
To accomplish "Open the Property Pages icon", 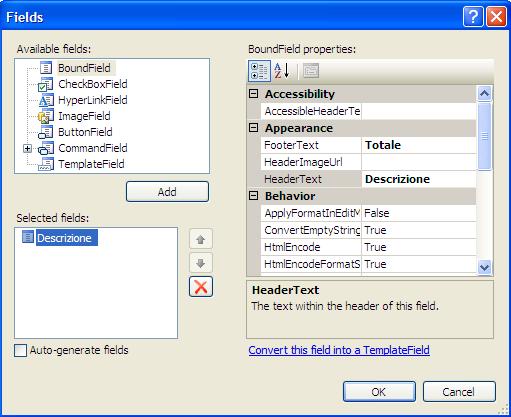I will (x=311, y=71).
